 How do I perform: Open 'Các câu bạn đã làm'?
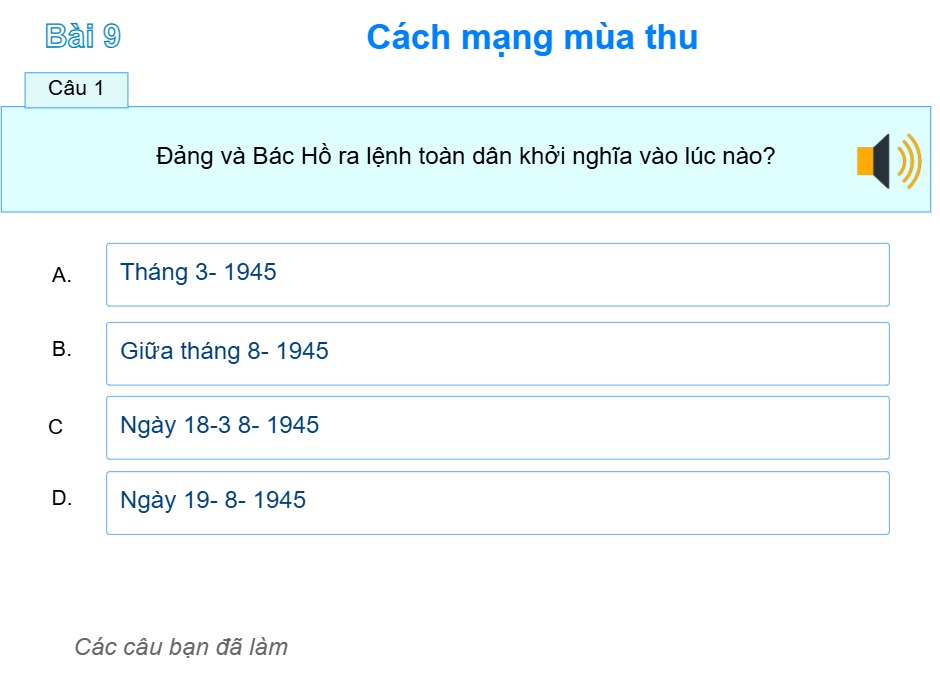(182, 647)
